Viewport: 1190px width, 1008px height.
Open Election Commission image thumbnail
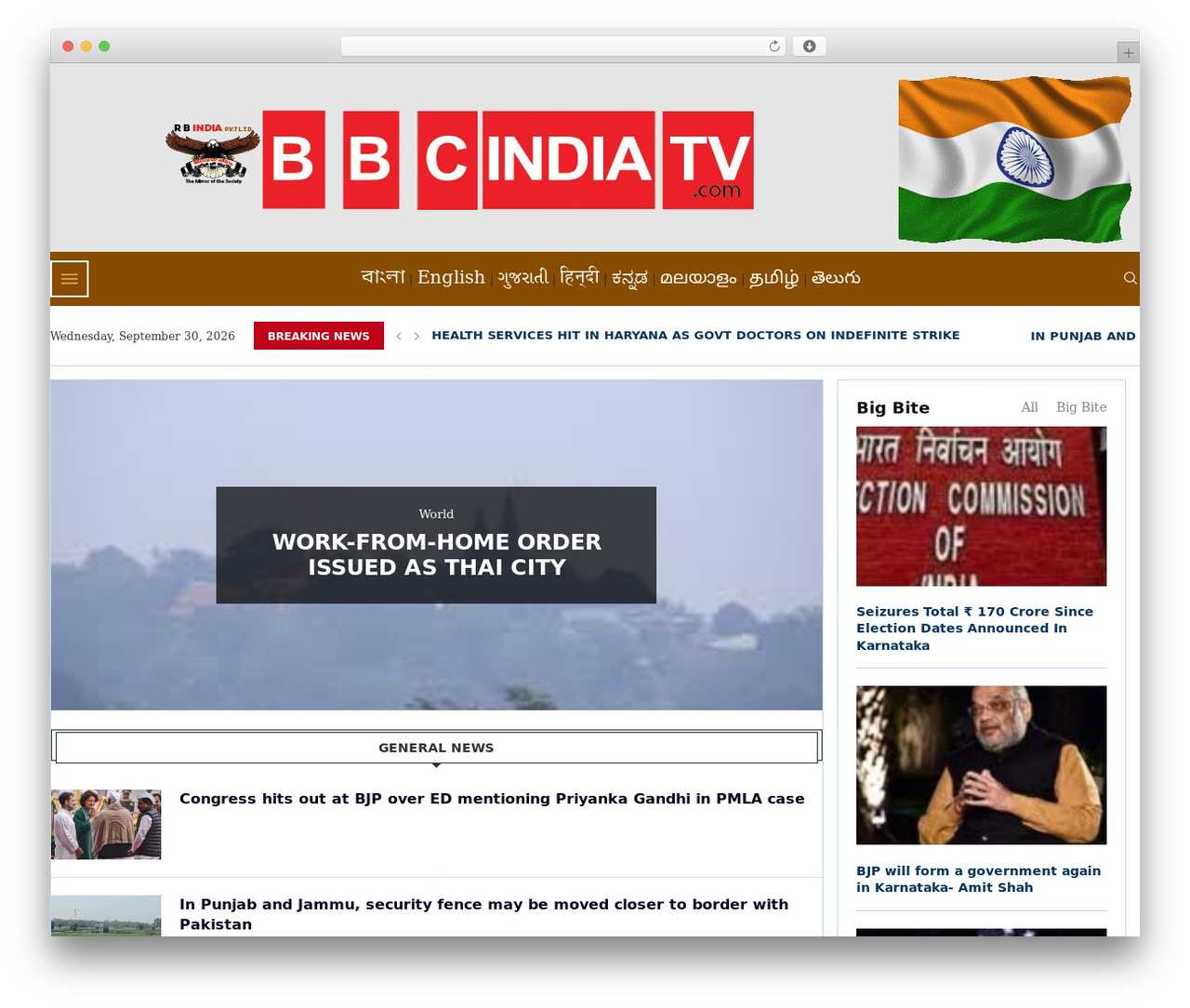pyautogui.click(x=981, y=506)
